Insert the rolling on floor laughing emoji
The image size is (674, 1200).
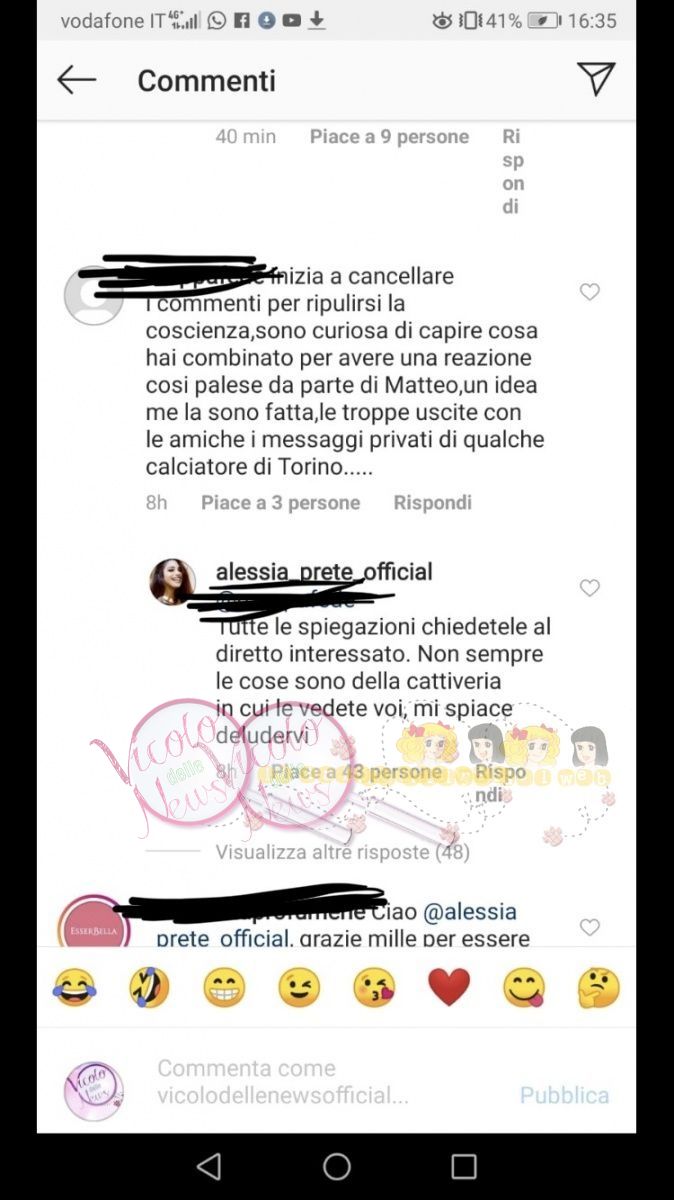[149, 988]
